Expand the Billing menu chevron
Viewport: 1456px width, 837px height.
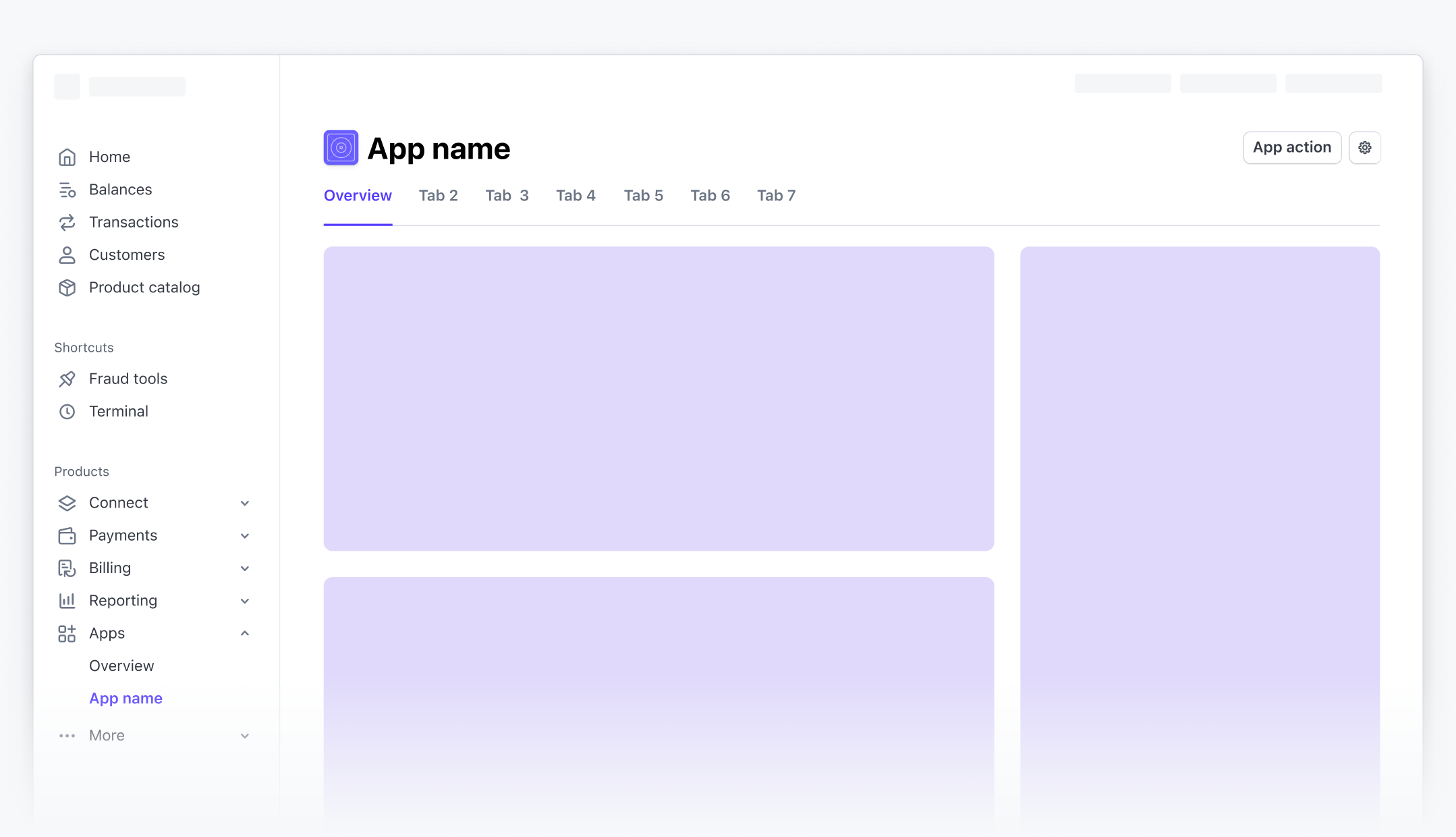[x=245, y=568]
